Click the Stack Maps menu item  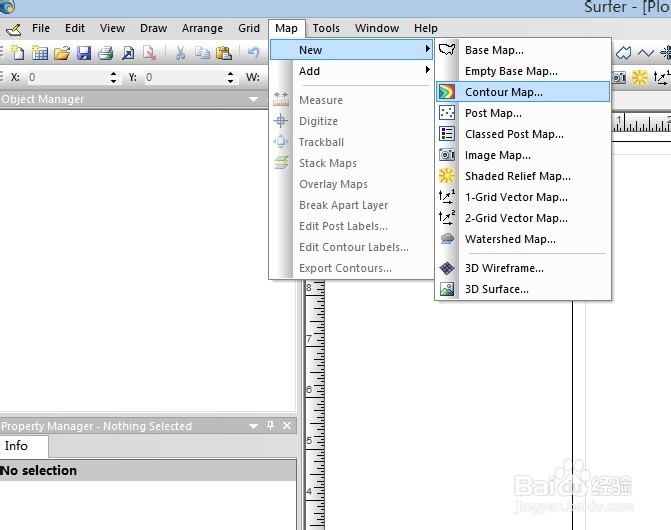(x=351, y=163)
